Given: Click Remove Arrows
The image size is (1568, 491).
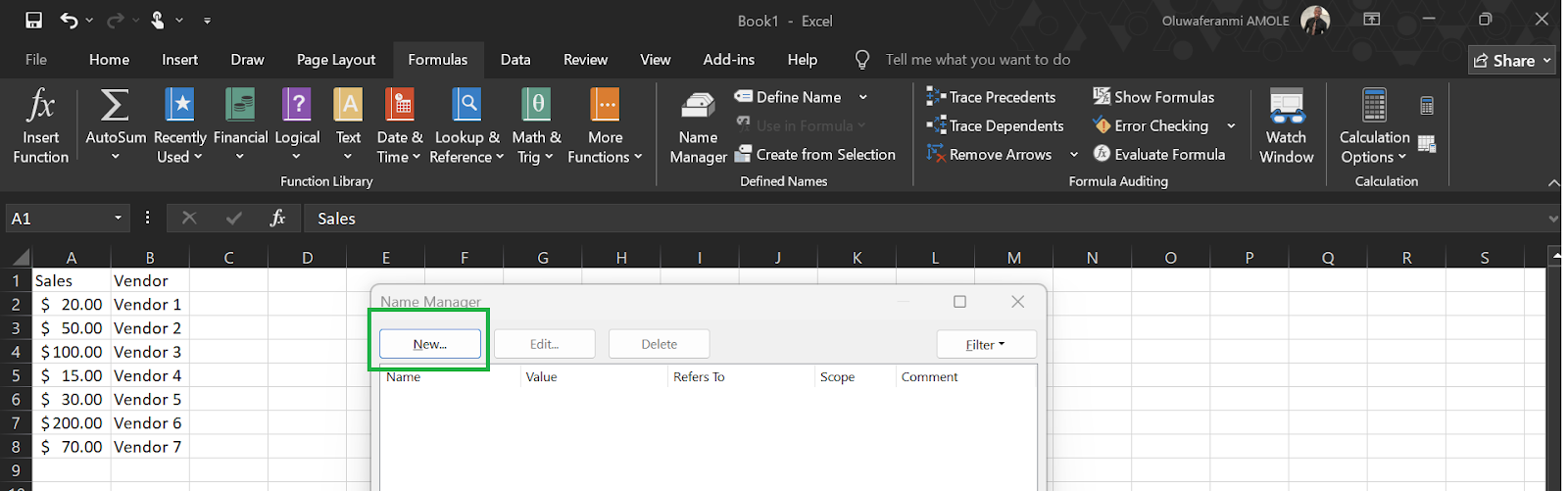Looking at the screenshot, I should pyautogui.click(x=989, y=154).
